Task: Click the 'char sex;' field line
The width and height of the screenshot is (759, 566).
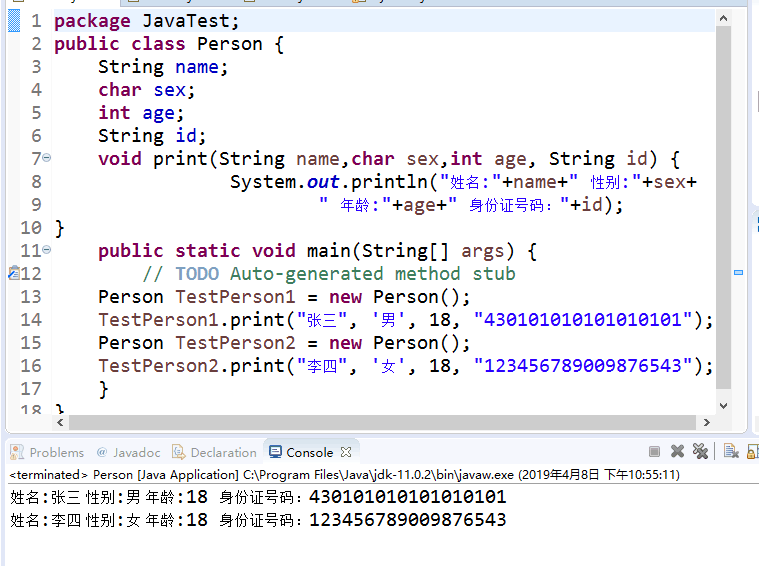Action: click(146, 90)
